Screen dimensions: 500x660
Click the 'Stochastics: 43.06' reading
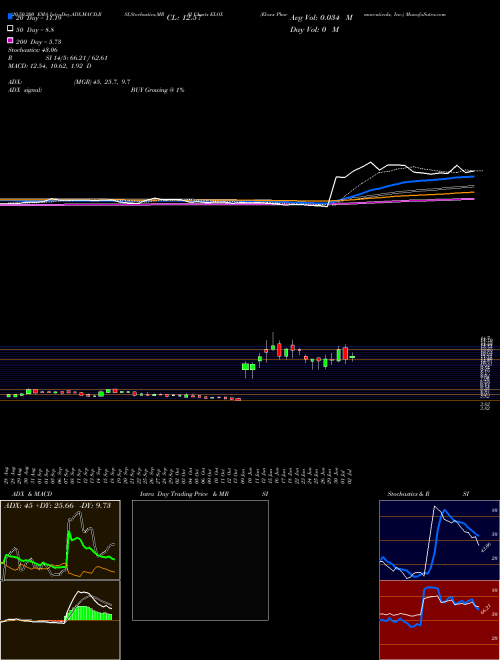coord(32,50)
